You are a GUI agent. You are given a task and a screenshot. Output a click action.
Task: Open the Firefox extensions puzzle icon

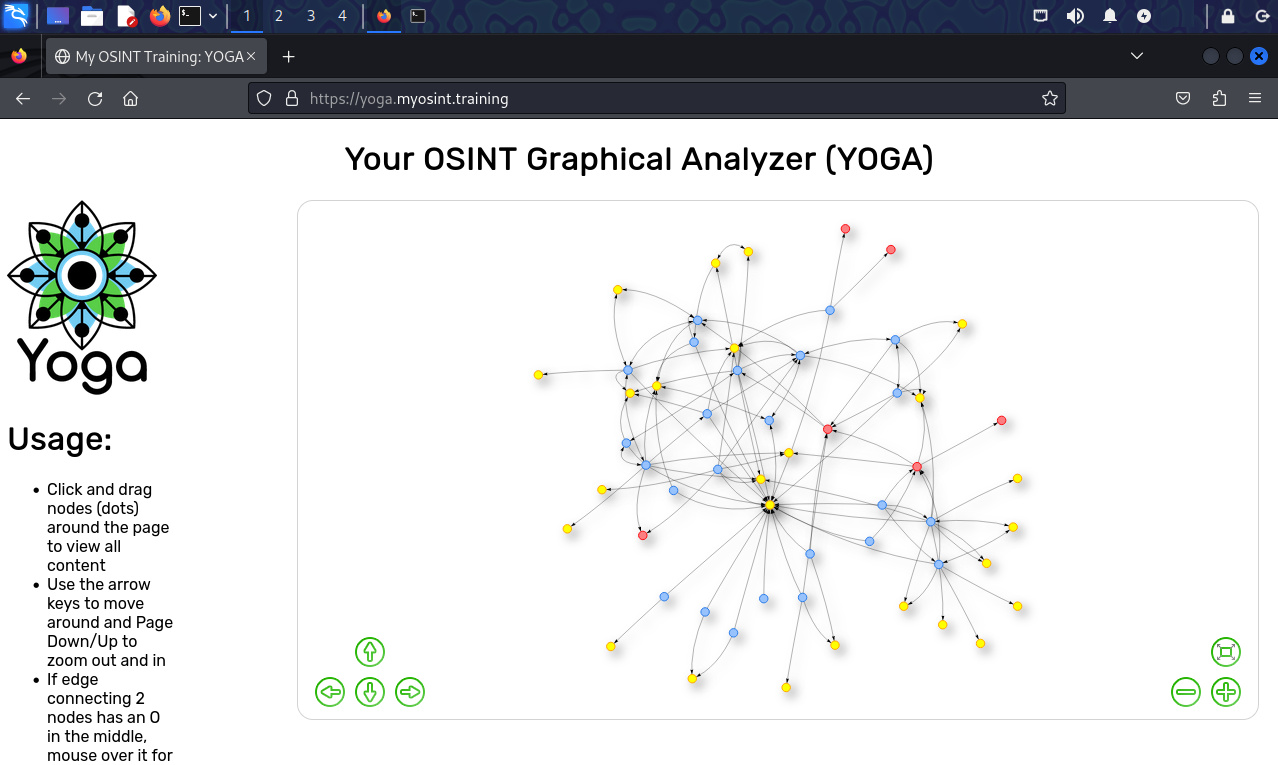1218,99
